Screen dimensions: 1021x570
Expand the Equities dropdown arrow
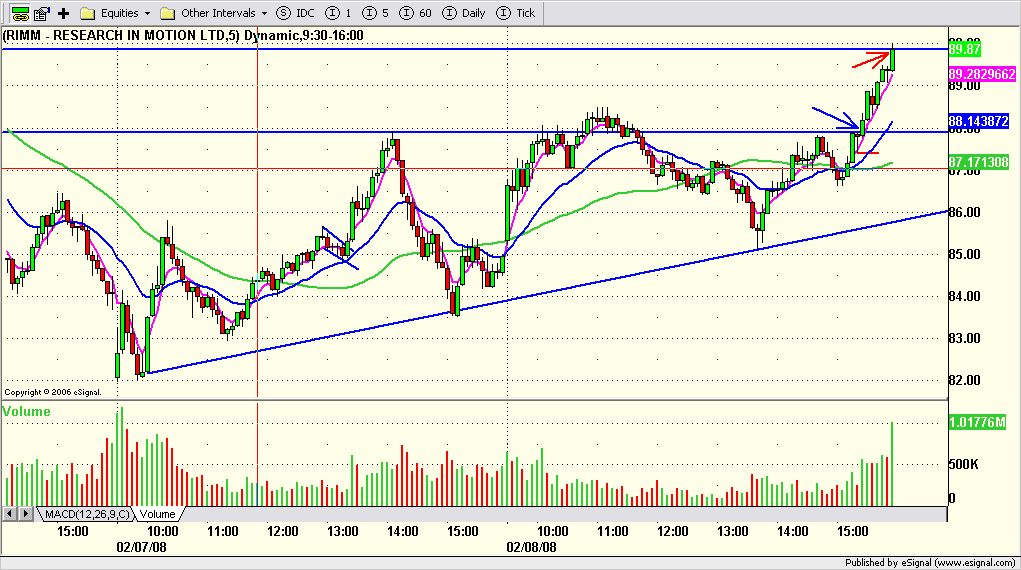(x=147, y=14)
